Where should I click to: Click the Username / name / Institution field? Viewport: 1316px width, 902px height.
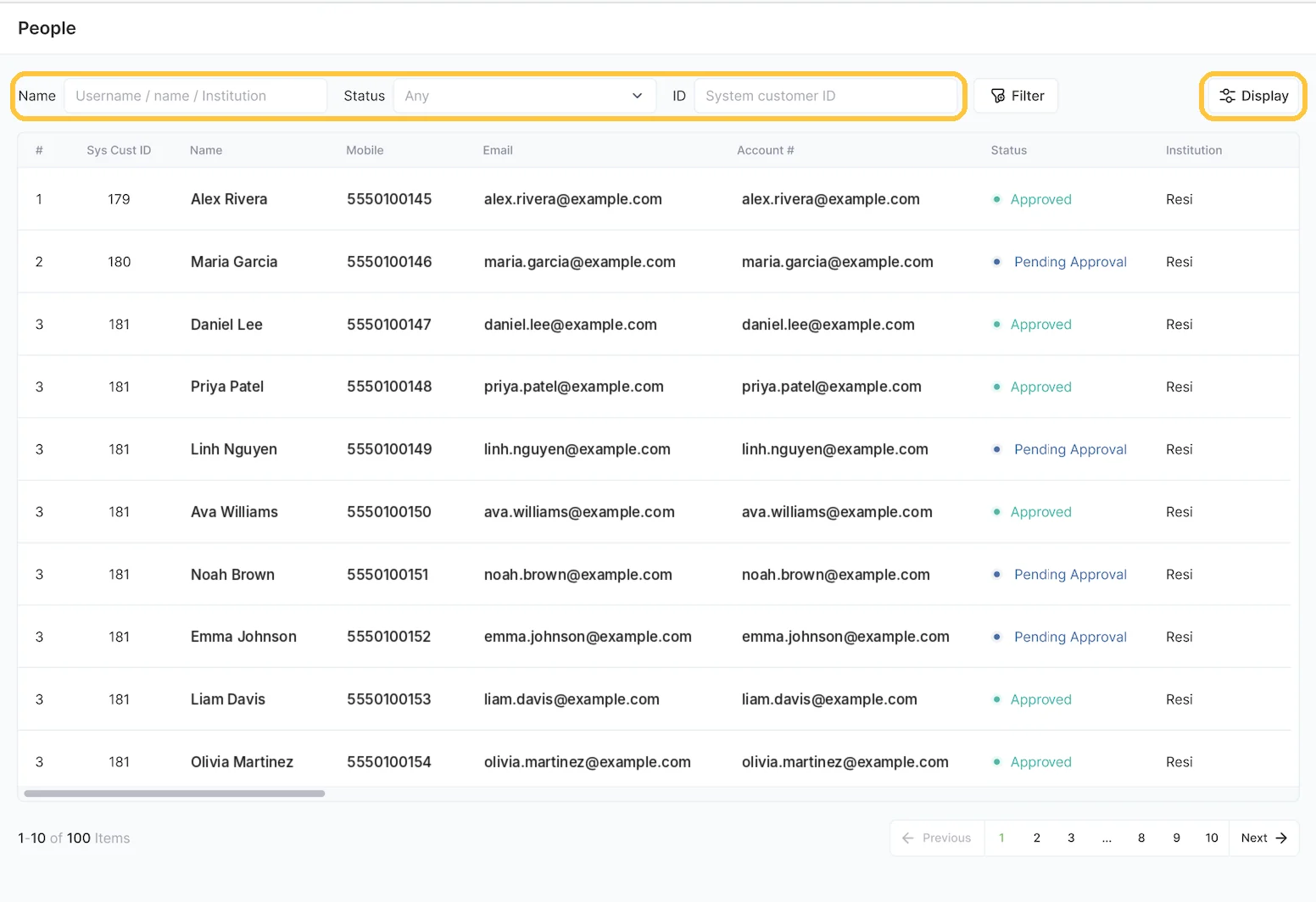(196, 96)
